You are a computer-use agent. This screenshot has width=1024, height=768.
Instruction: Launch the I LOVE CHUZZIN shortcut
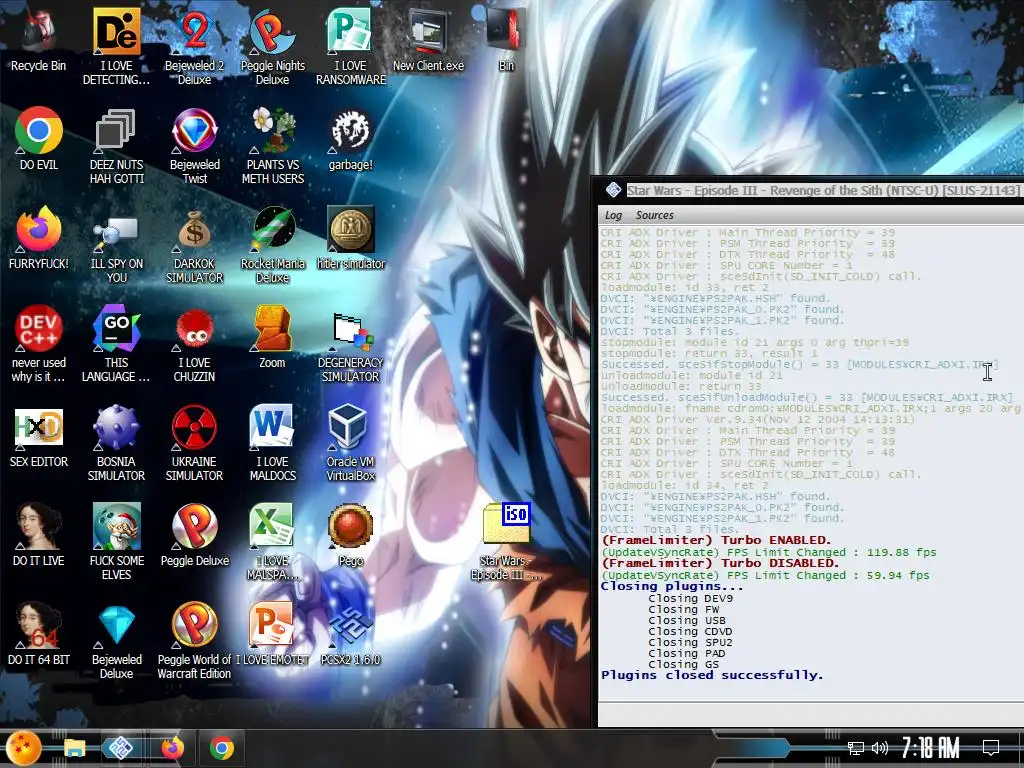[x=195, y=343]
